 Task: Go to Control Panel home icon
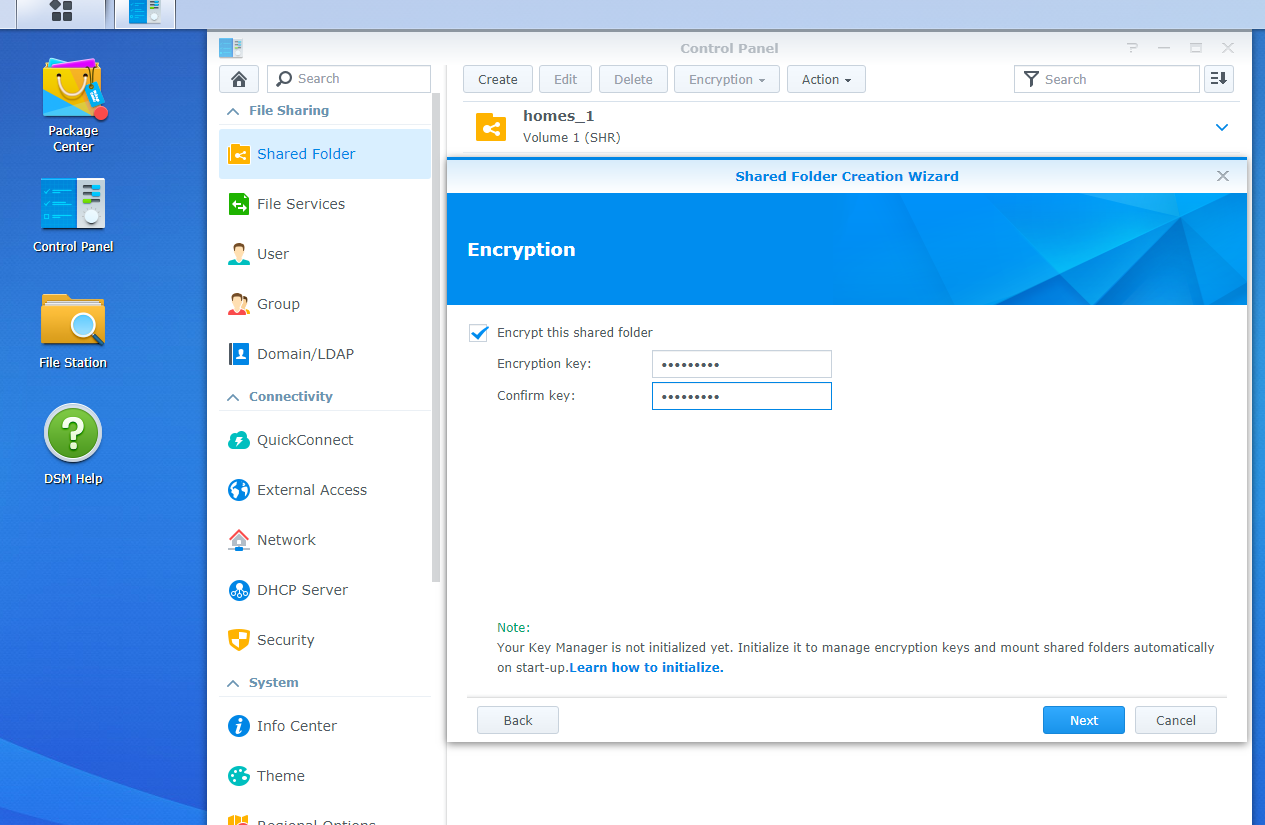point(239,79)
